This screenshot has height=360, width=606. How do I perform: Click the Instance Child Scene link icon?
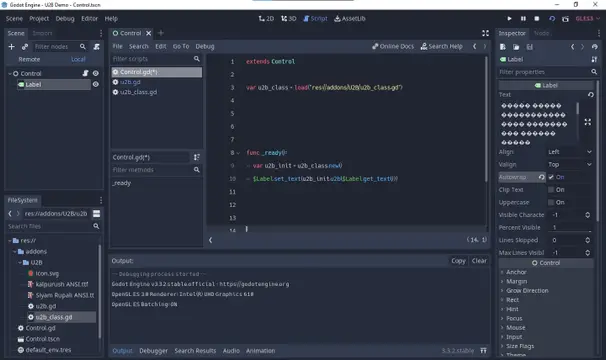coord(25,47)
